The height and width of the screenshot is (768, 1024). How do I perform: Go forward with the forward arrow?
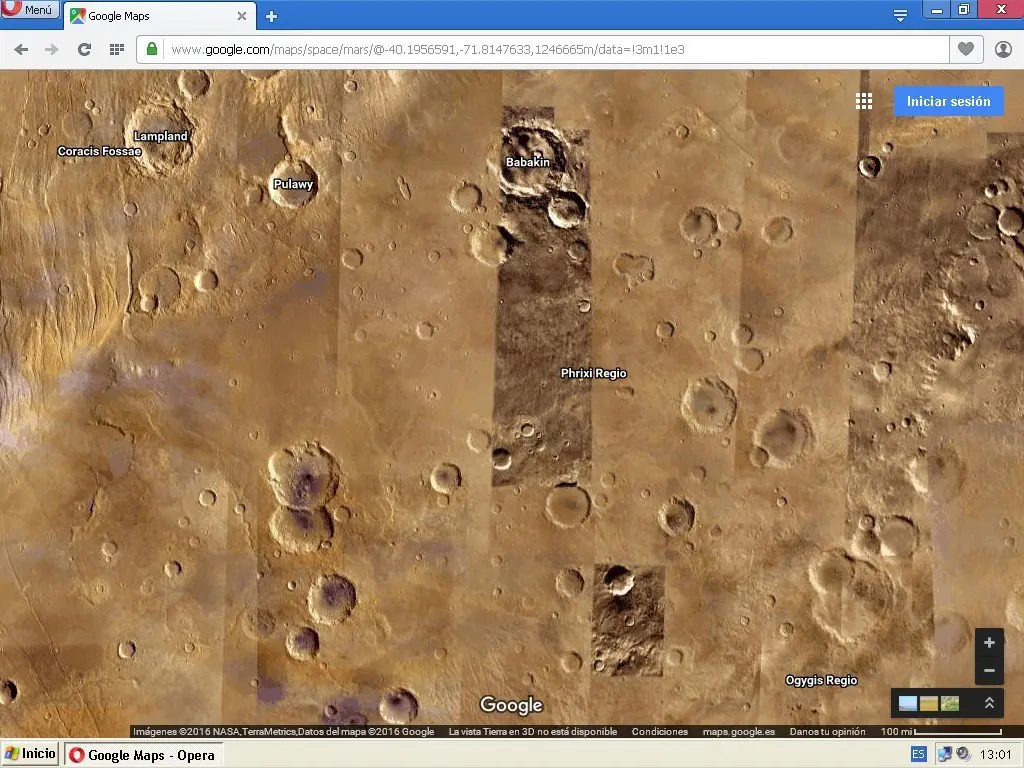coord(52,50)
